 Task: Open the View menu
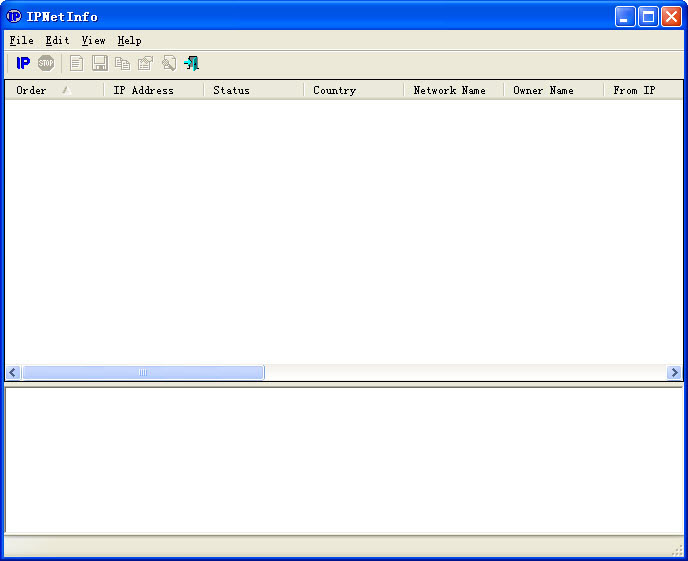click(x=93, y=41)
